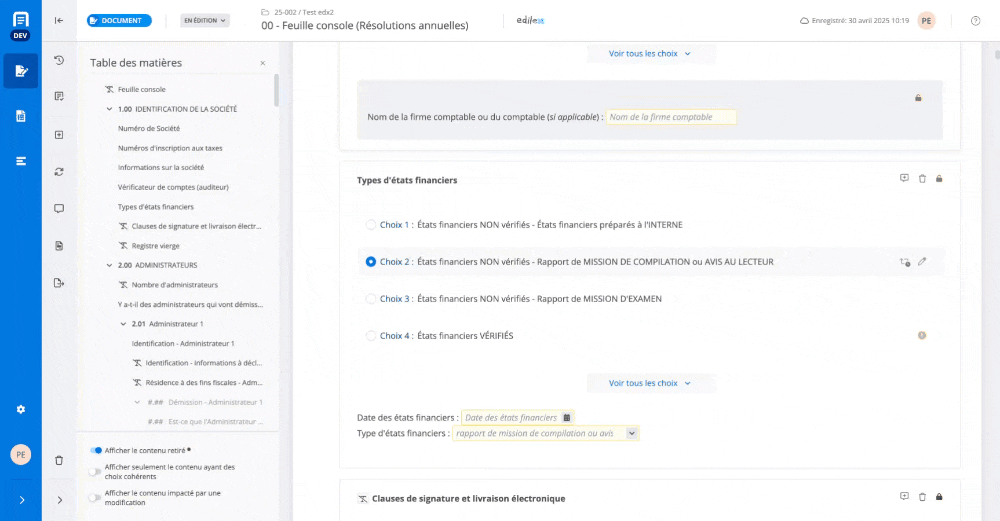Click the history icon in the side toolbar
The image size is (1000, 521).
pos(59,60)
